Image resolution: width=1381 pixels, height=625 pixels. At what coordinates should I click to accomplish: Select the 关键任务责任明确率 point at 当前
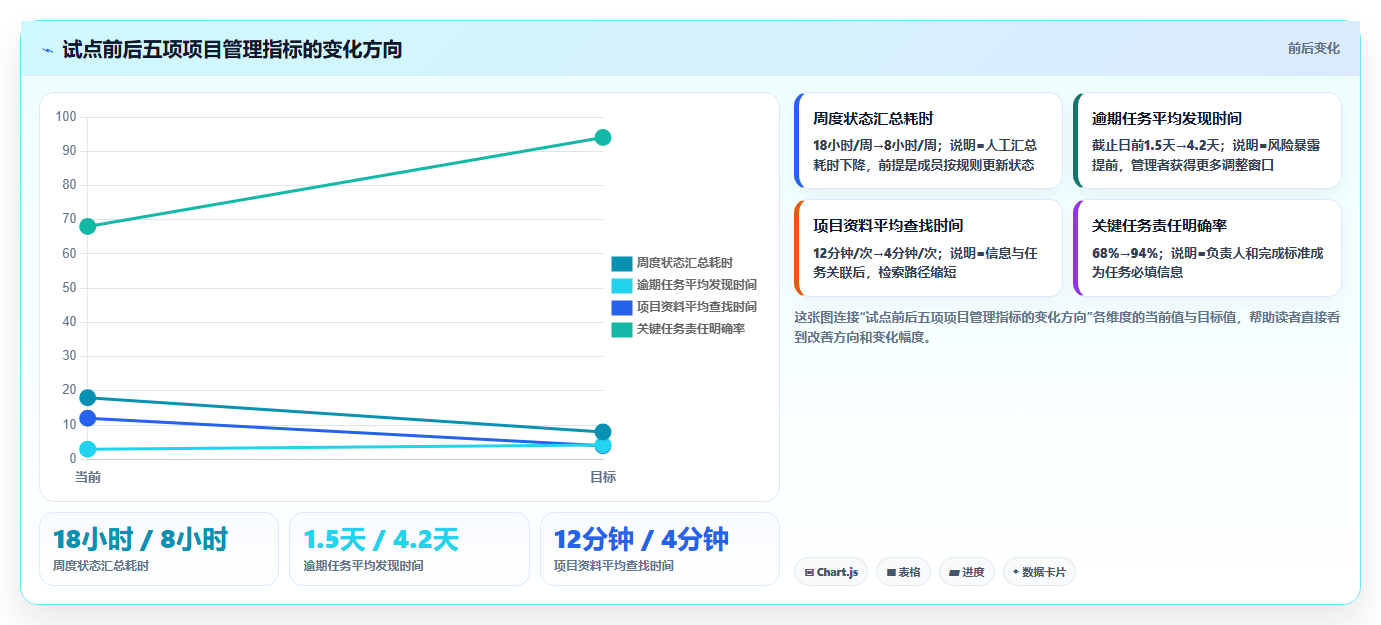[88, 226]
